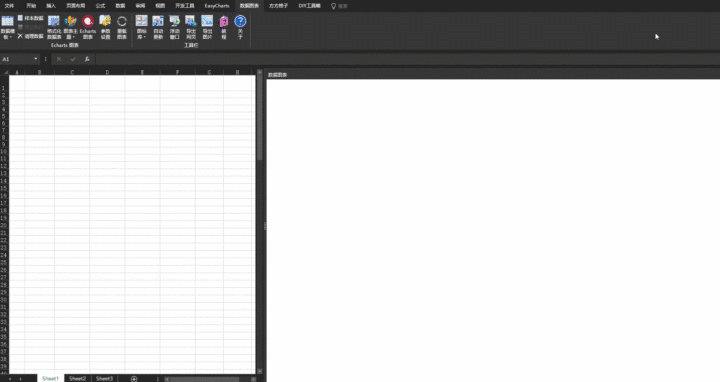Screen dimensions: 720x382
Task: Open the pink 教程 tutorial icon
Action: click(x=224, y=27)
